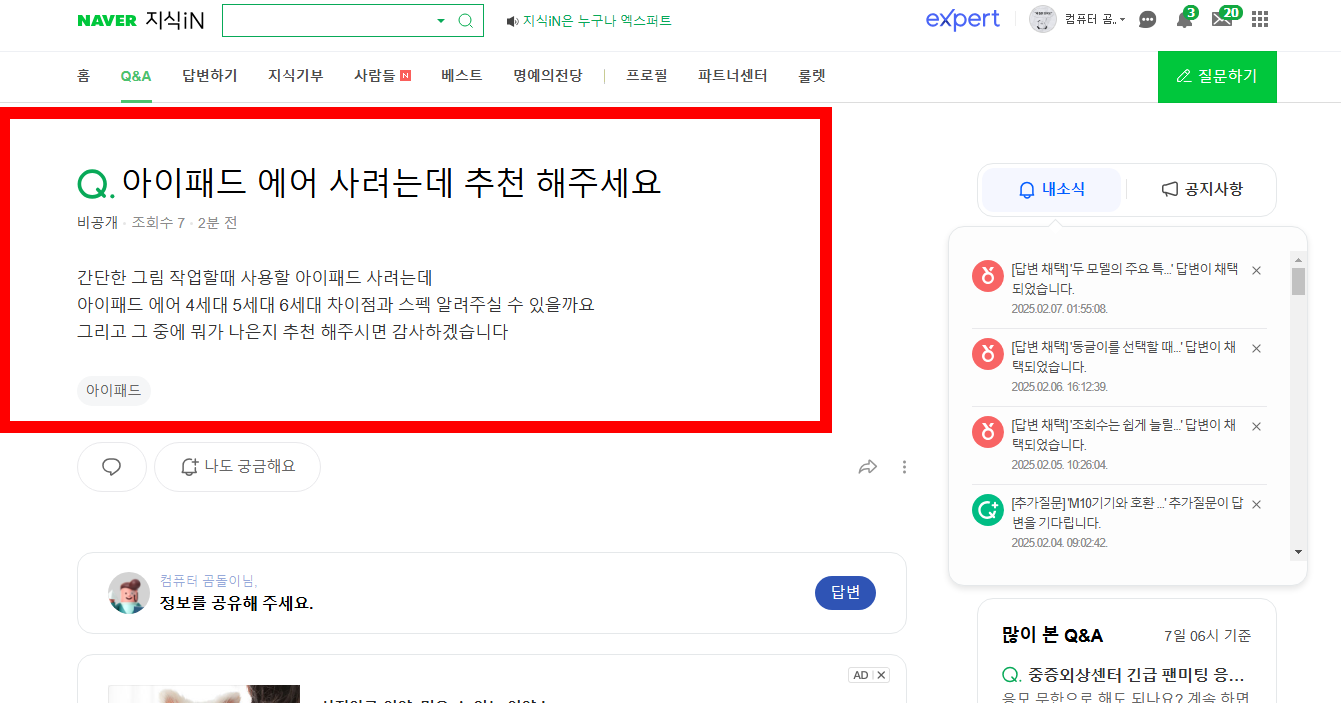1341x703 pixels.
Task: Click the 많이 본 Q&A heading
Action: (1052, 635)
